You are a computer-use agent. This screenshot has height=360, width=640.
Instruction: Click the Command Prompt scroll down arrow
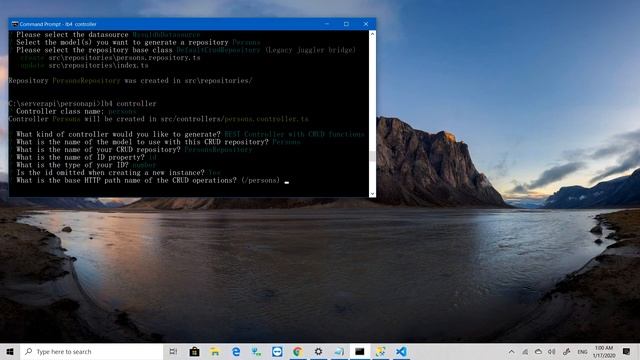click(372, 193)
